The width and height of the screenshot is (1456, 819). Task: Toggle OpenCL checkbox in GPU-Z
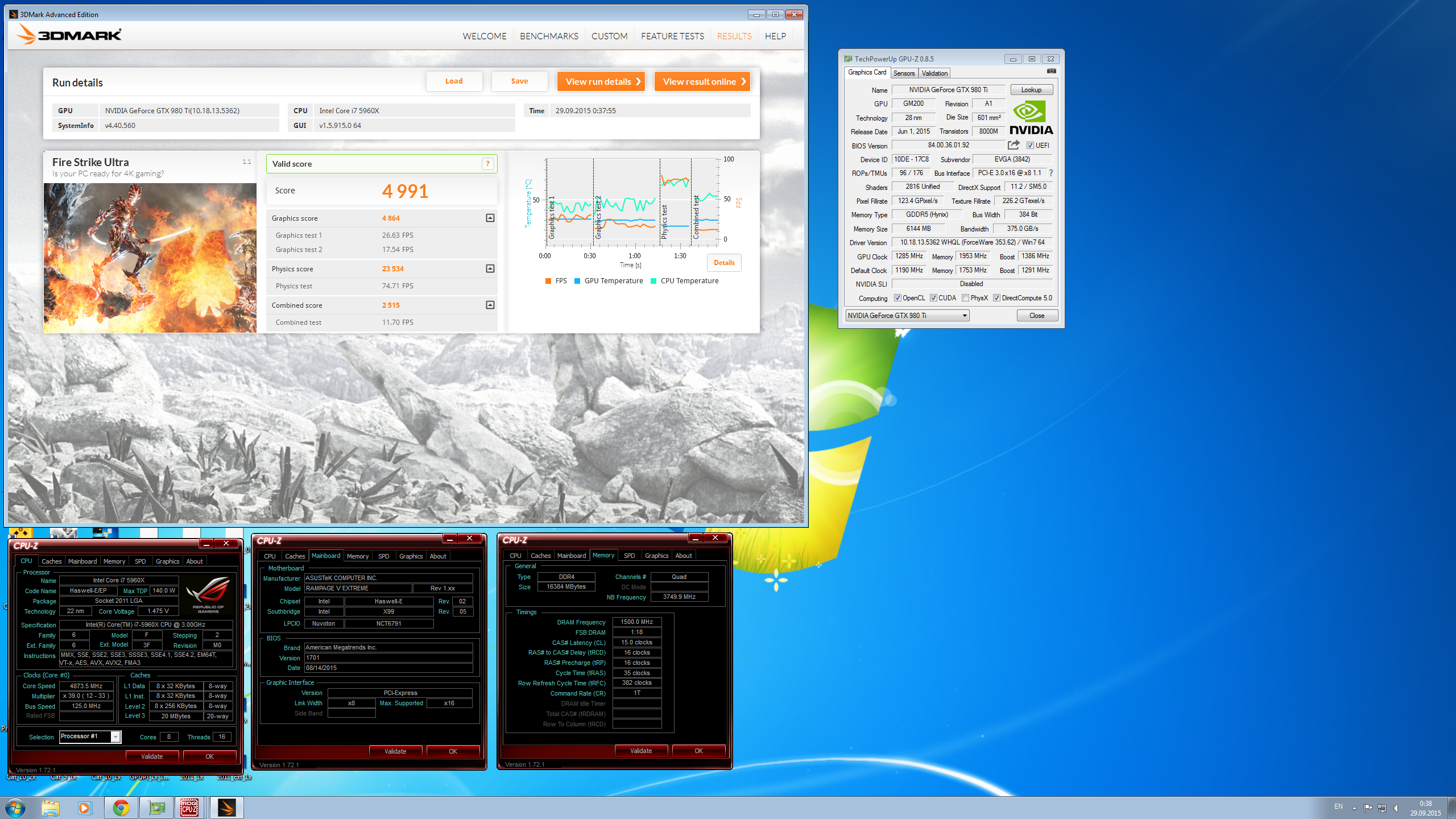click(x=897, y=298)
